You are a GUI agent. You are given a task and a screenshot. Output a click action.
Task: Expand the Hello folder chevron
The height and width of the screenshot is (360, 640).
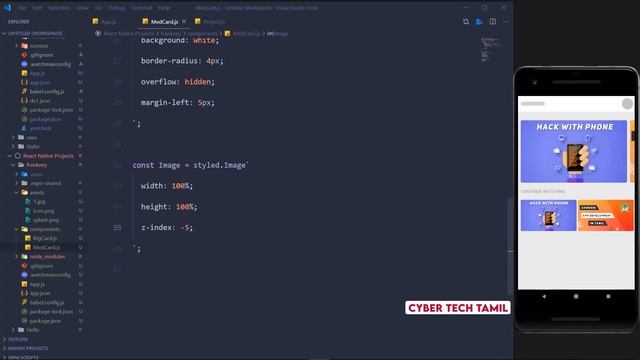[13, 330]
